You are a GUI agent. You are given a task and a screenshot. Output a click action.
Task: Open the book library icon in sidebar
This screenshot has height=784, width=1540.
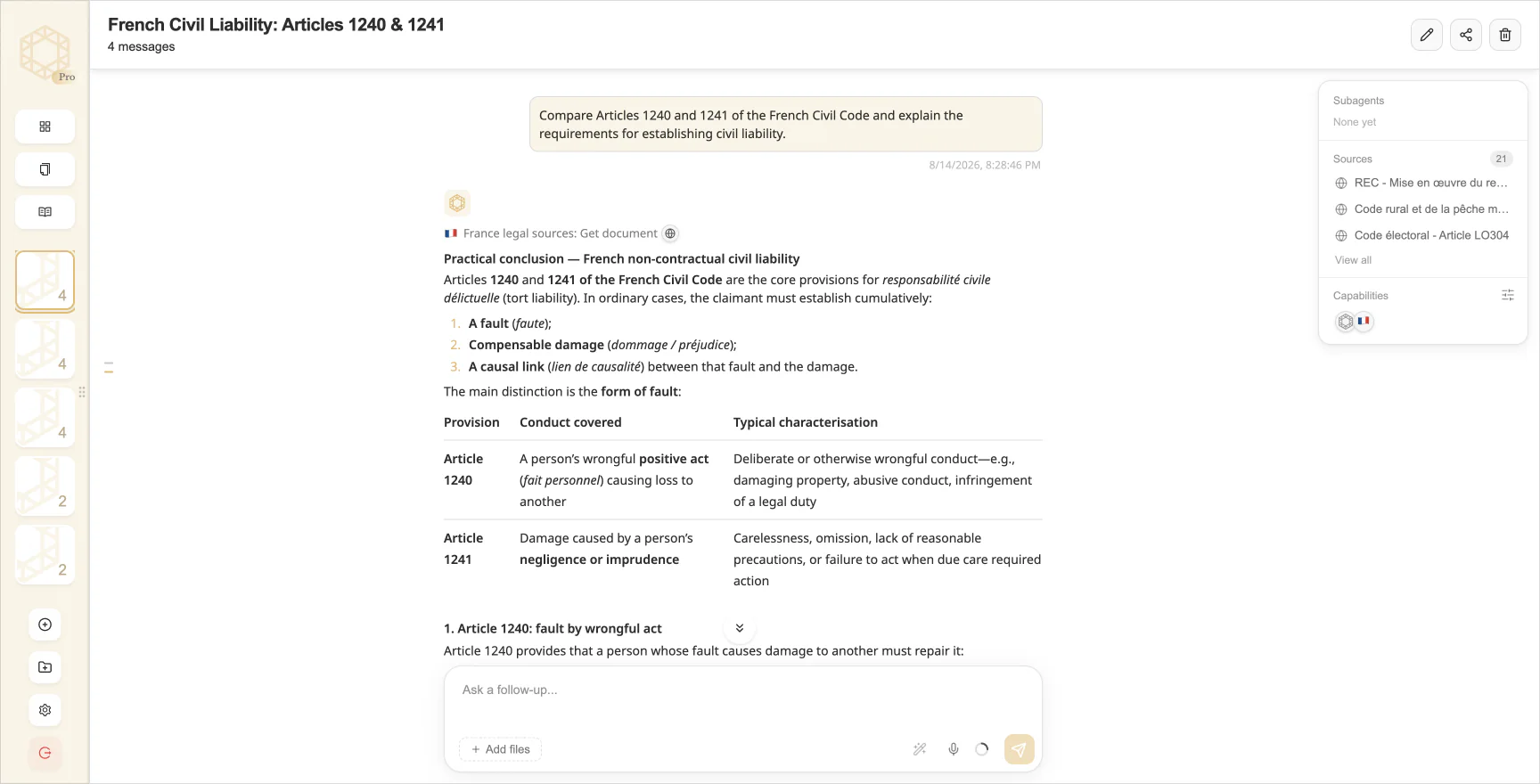(x=45, y=212)
